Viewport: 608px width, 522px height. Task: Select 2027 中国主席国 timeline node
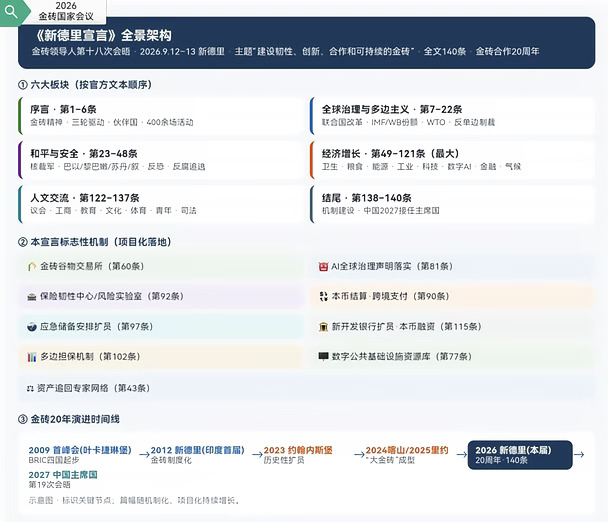(63, 475)
